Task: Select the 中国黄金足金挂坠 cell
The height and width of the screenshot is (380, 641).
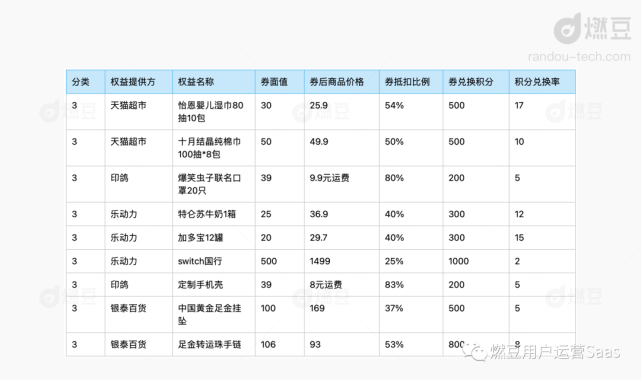Action: tap(214, 315)
